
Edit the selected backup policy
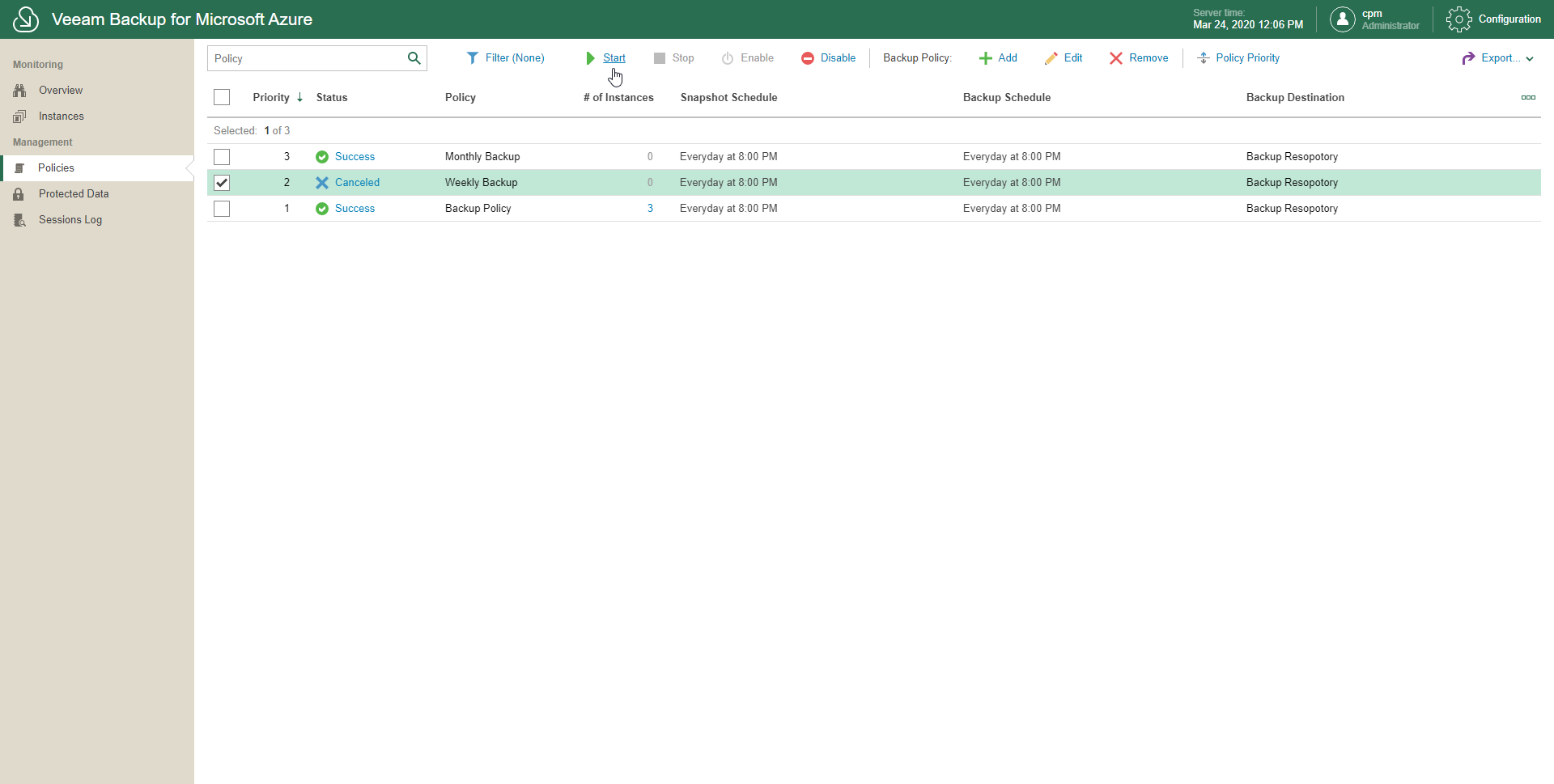(x=1064, y=58)
